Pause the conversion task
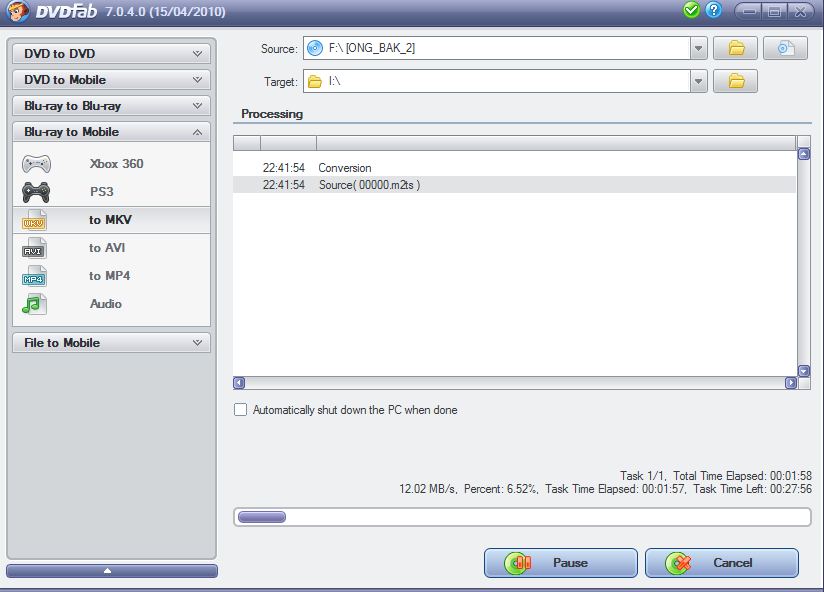Image resolution: width=824 pixels, height=592 pixels. pos(561,563)
